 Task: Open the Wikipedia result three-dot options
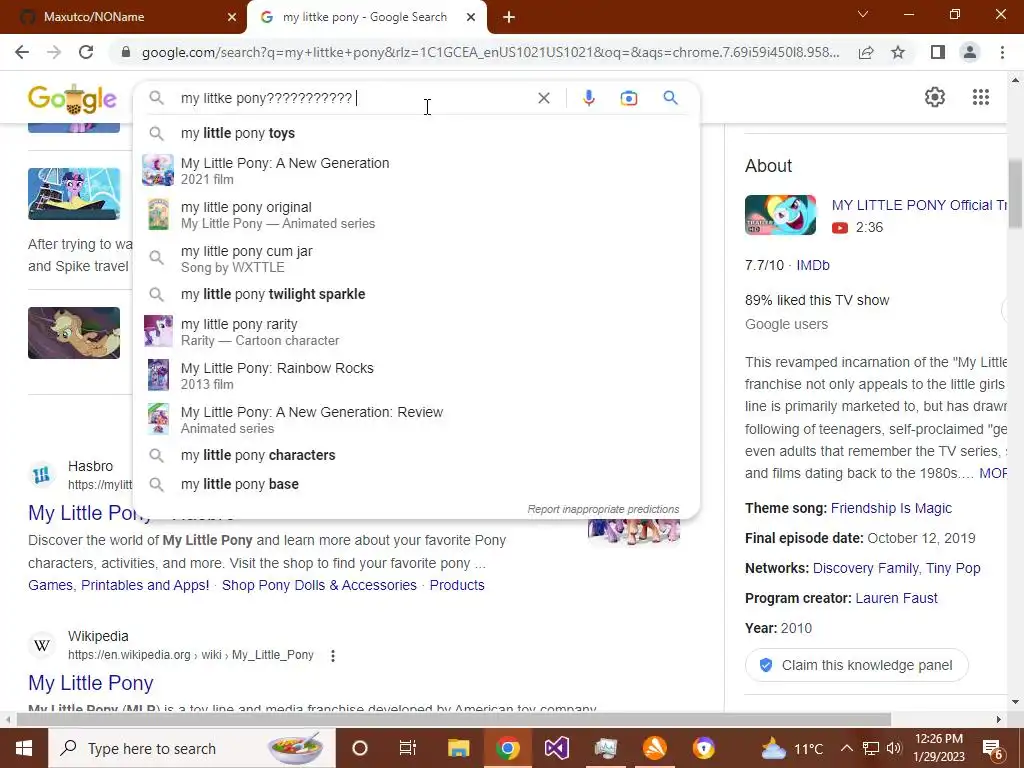click(332, 655)
